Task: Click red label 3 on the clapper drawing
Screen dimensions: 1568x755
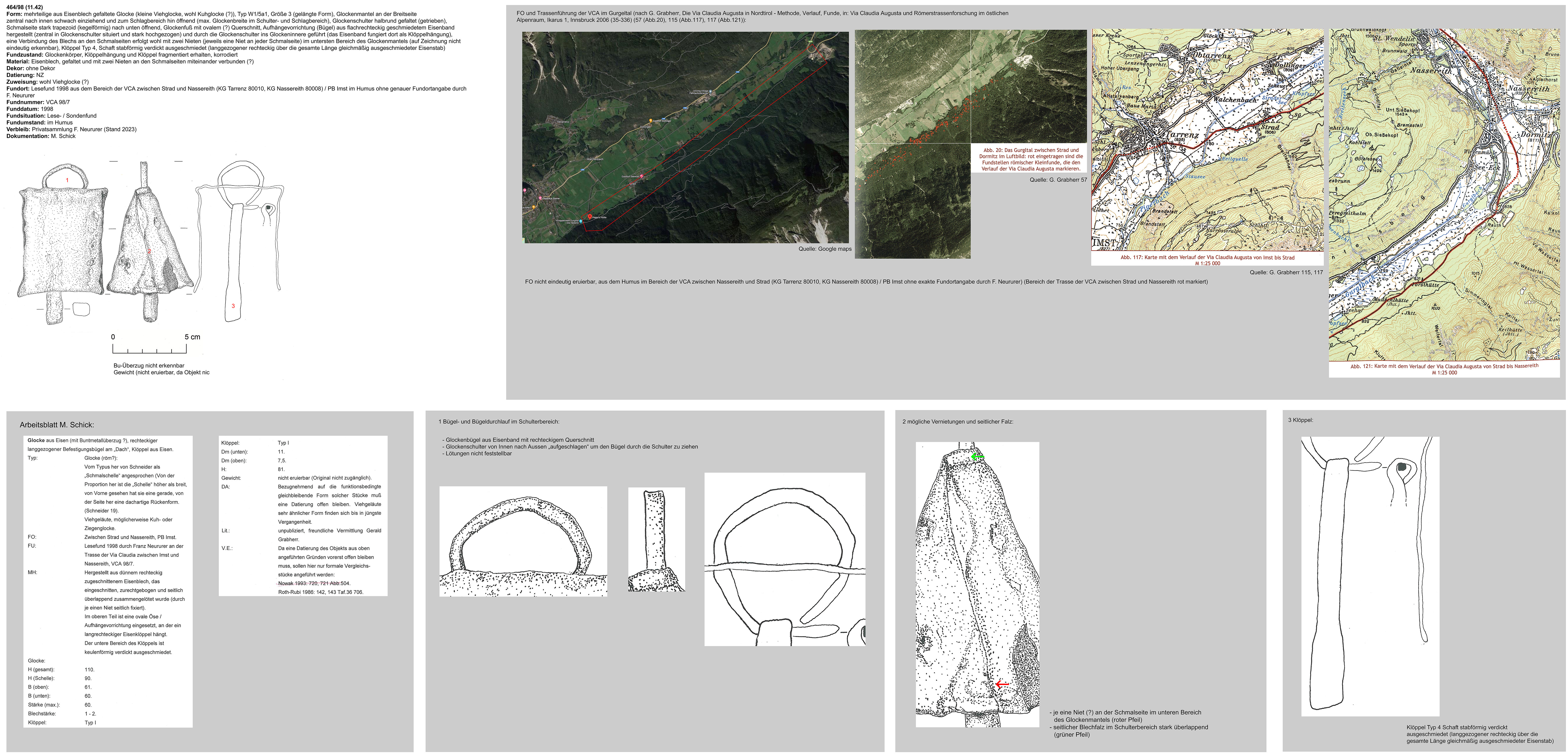Action: (233, 306)
